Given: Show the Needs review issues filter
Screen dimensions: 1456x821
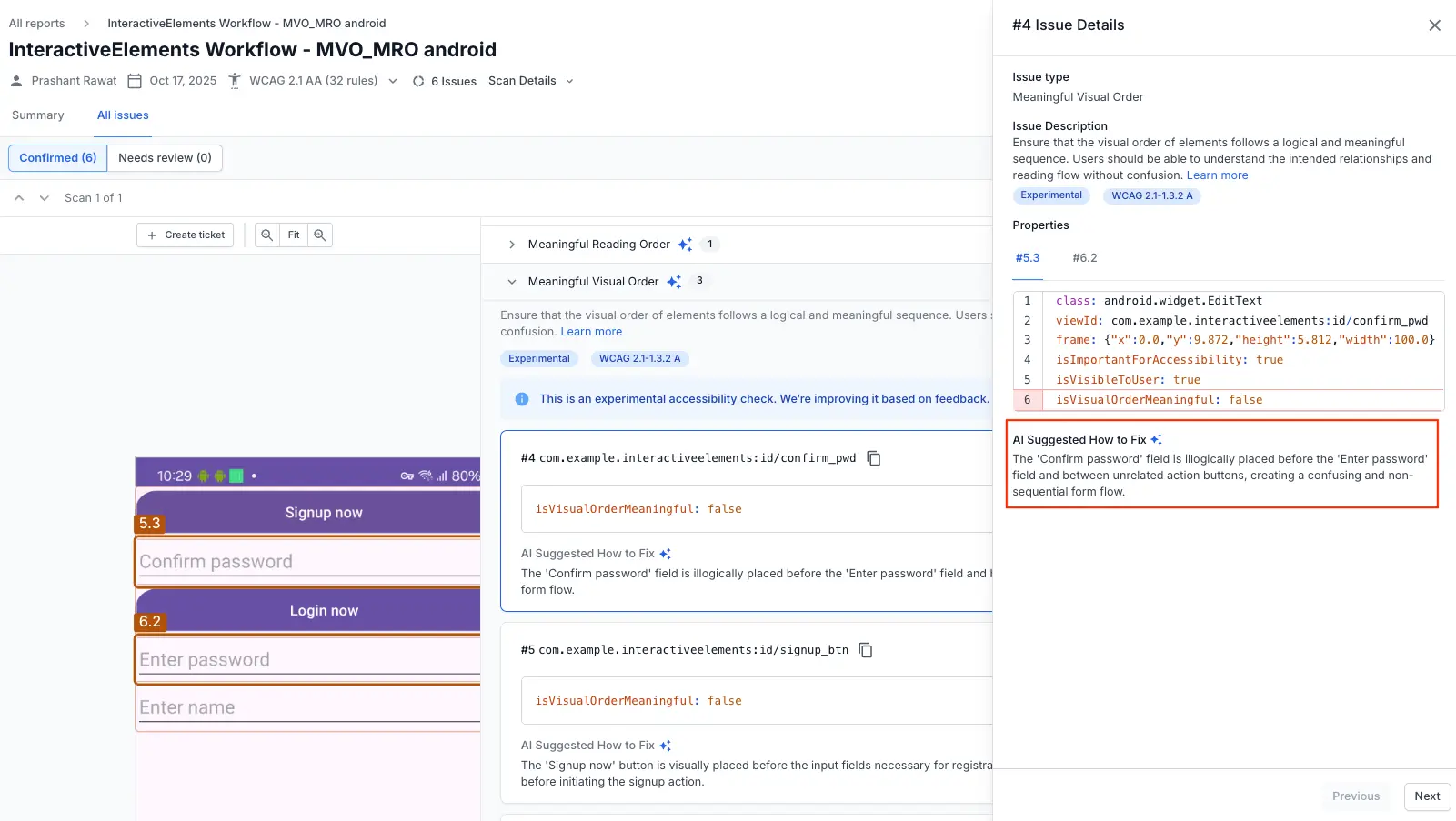Looking at the screenshot, I should click(165, 157).
